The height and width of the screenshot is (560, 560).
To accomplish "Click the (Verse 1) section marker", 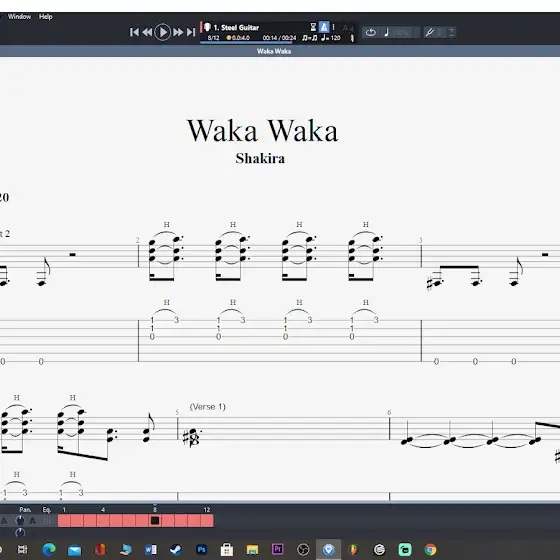I will tap(208, 407).
